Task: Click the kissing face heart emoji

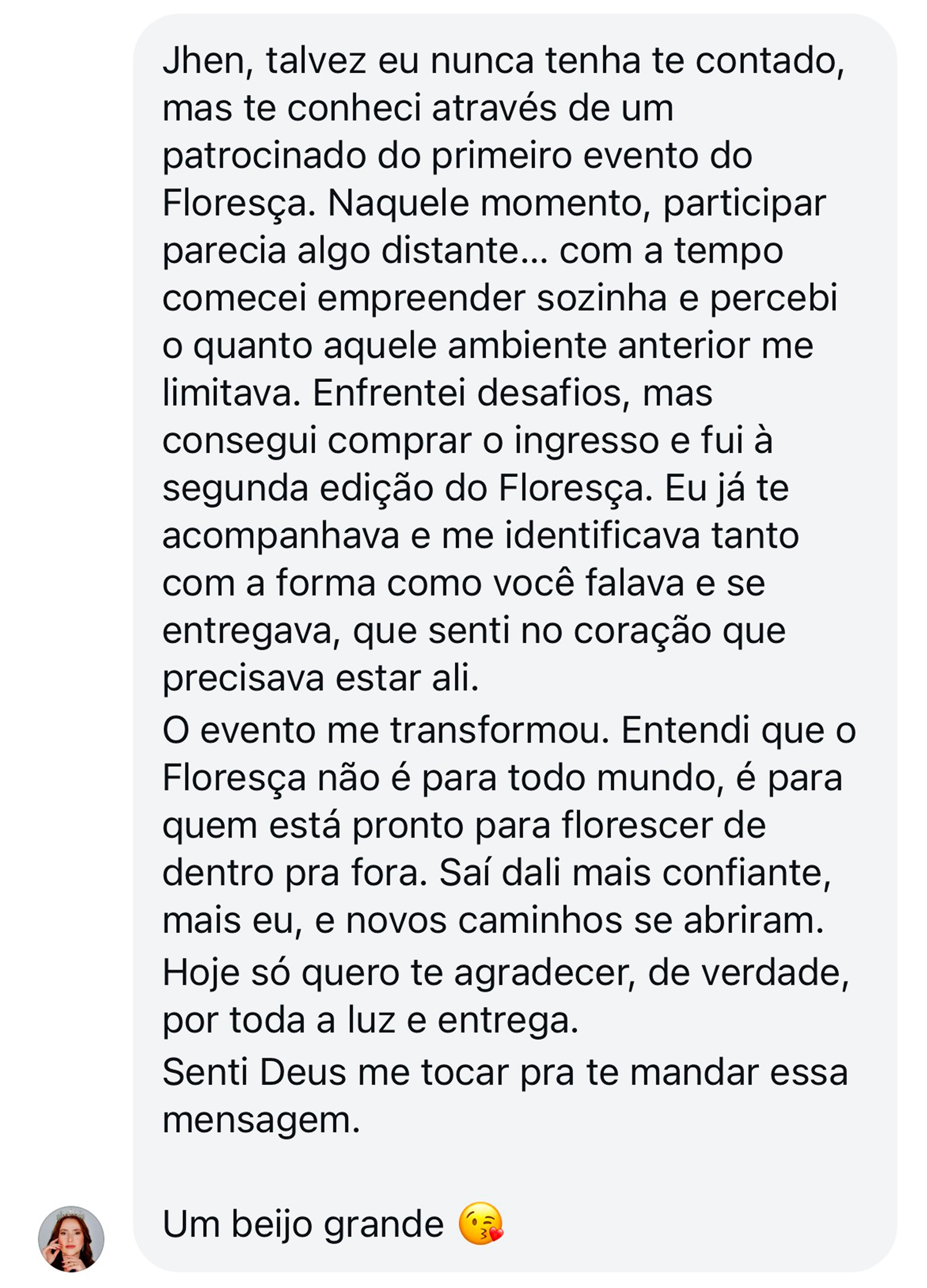Action: pos(480,1224)
